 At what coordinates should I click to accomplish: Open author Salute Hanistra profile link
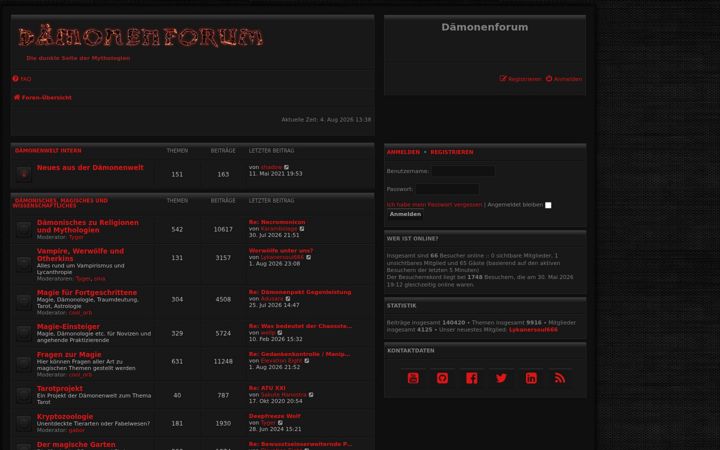point(284,395)
